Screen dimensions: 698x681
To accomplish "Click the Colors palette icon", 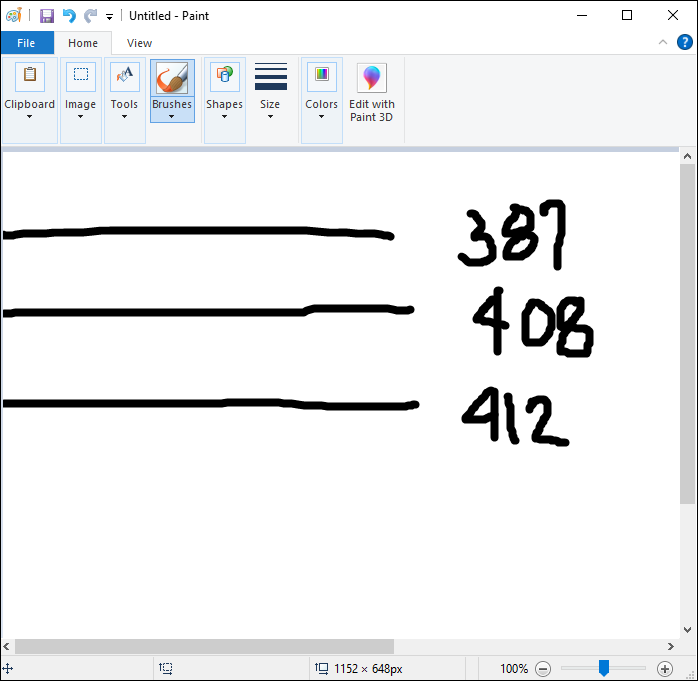I will coord(321,76).
